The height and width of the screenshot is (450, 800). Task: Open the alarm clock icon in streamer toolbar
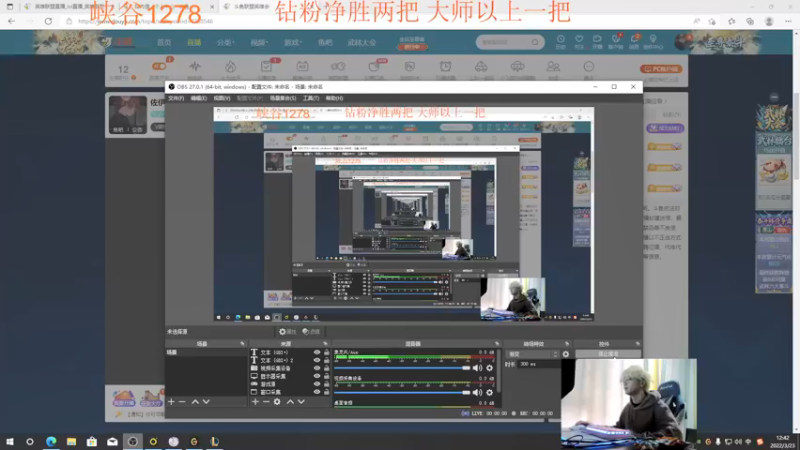coord(445,67)
